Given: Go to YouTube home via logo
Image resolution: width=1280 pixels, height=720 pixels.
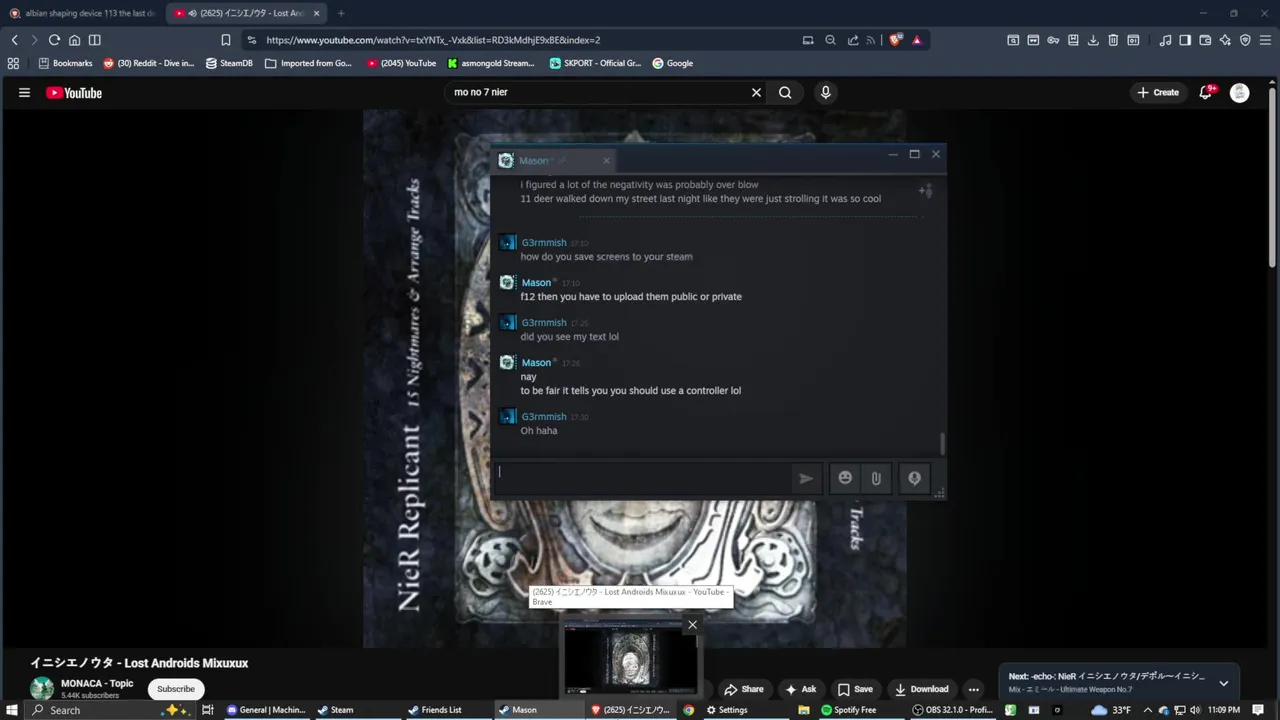Looking at the screenshot, I should [x=74, y=93].
